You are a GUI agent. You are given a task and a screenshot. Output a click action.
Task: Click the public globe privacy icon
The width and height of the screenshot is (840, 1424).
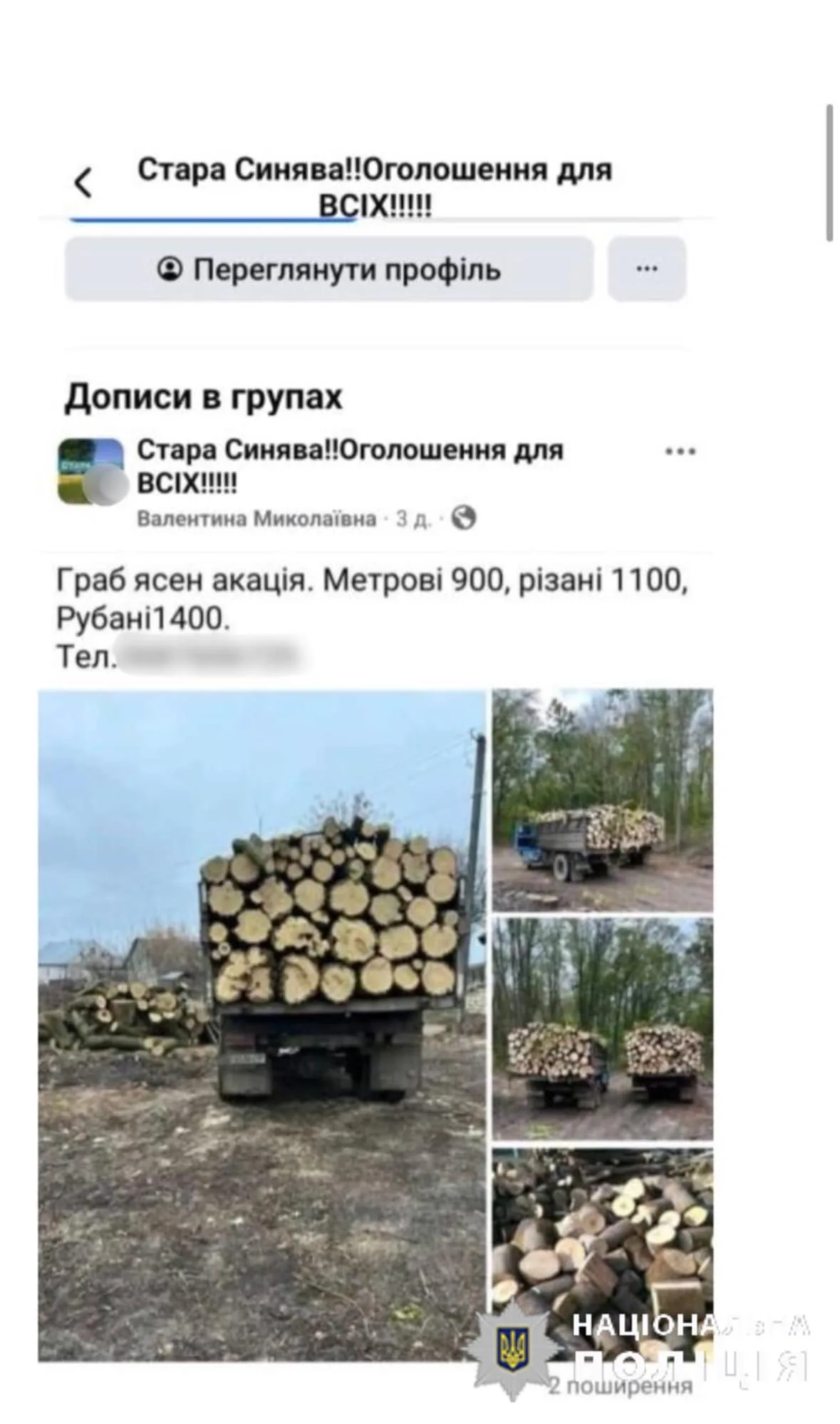point(464,517)
